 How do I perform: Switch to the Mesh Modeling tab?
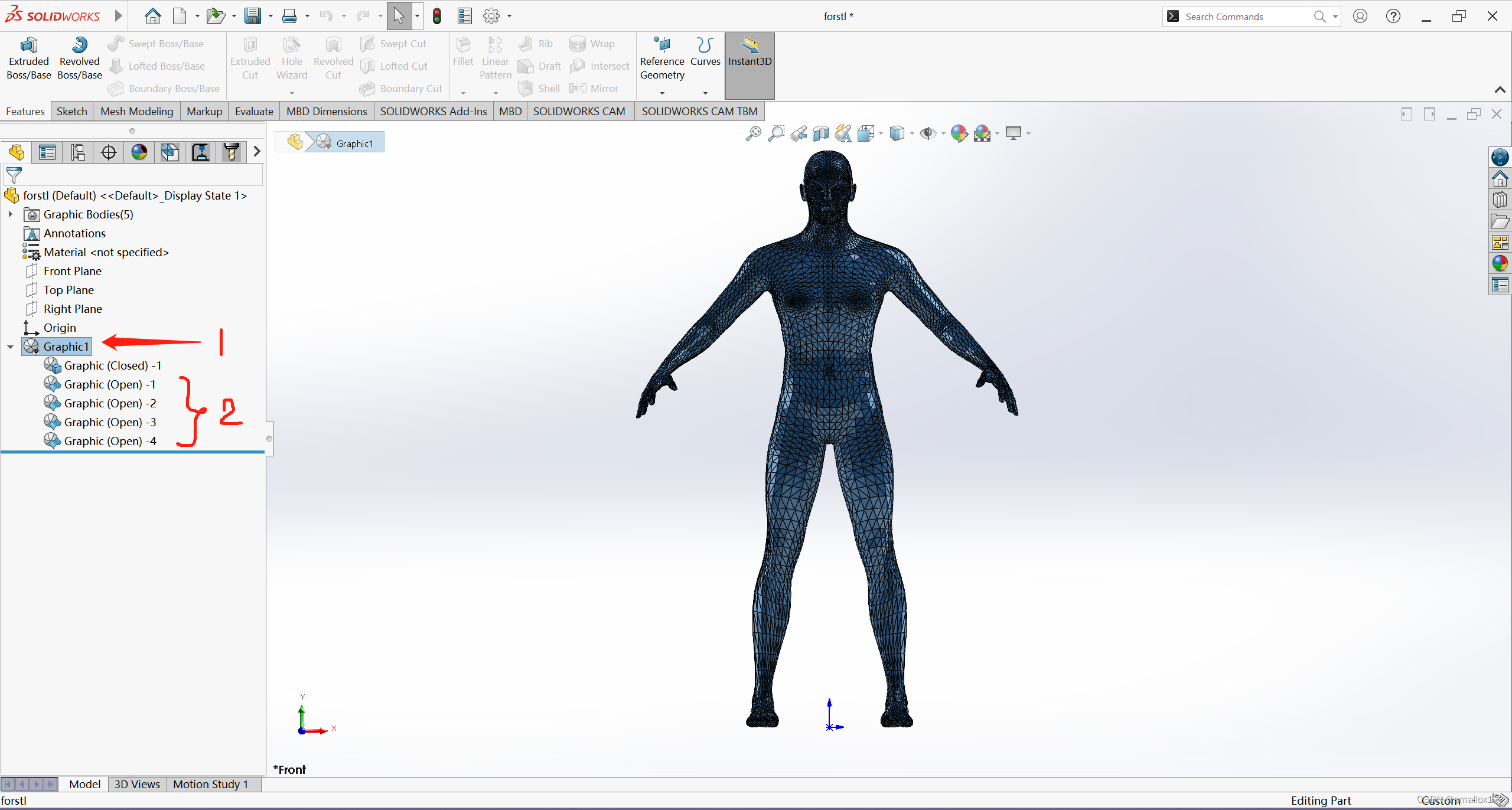(136, 111)
